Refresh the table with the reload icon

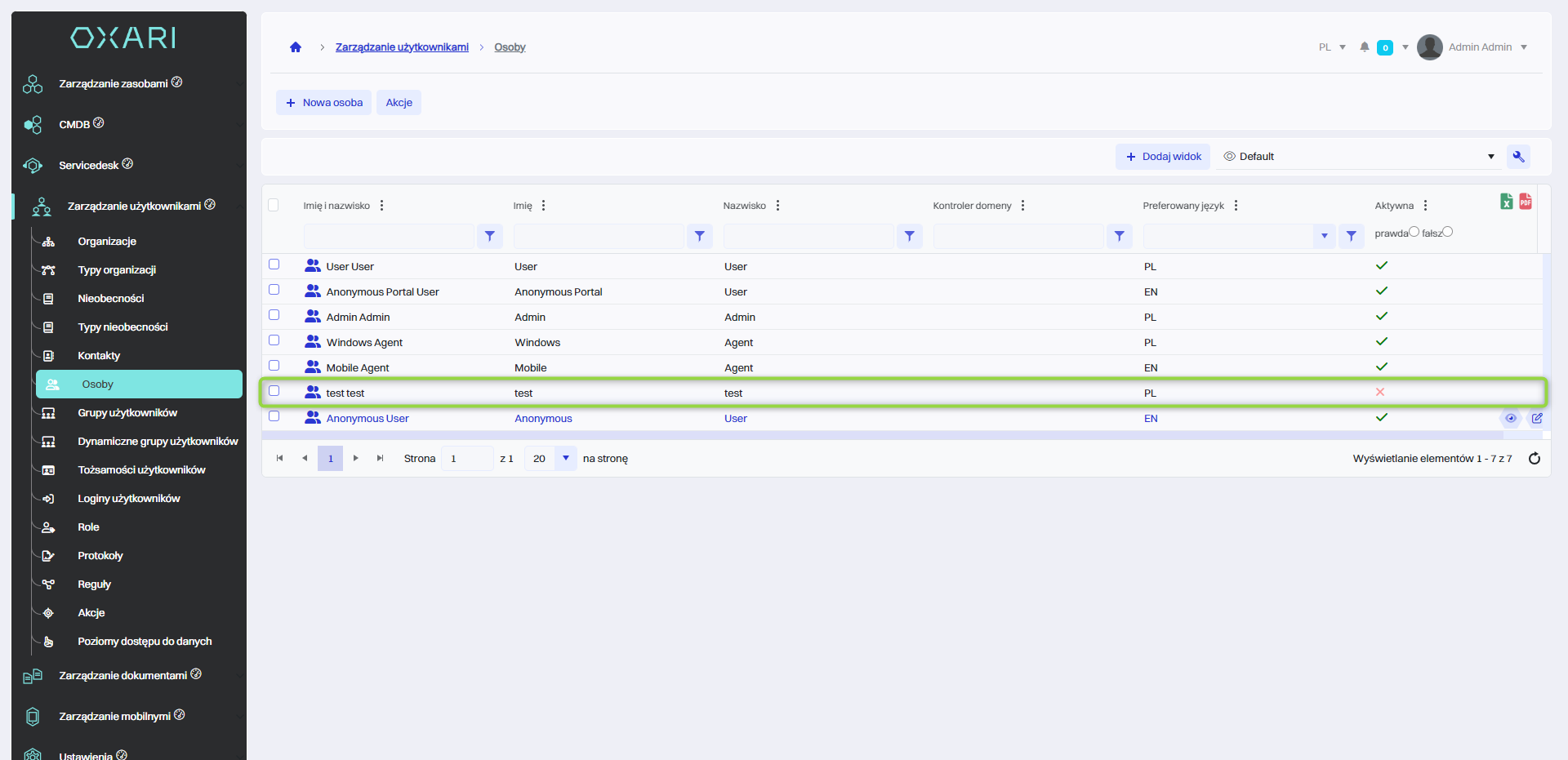coord(1534,459)
